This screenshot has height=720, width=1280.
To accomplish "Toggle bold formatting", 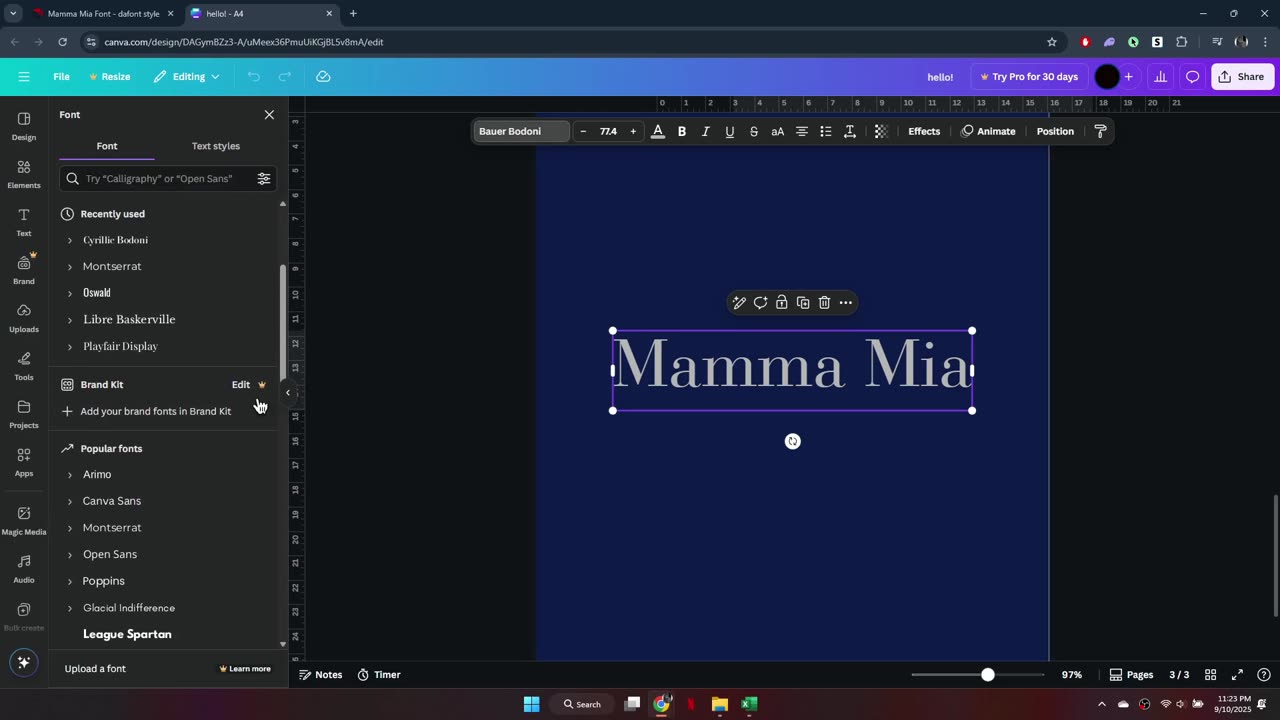I will 682,131.
